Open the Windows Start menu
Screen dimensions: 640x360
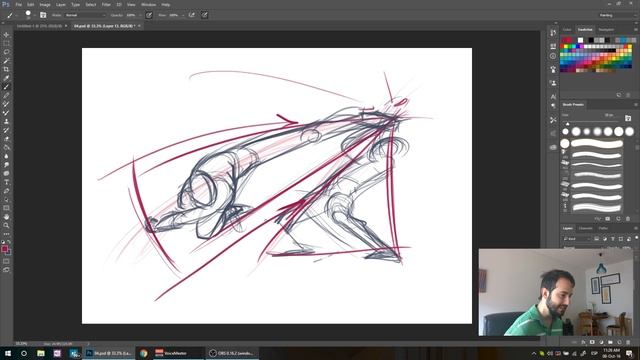click(x=8, y=353)
